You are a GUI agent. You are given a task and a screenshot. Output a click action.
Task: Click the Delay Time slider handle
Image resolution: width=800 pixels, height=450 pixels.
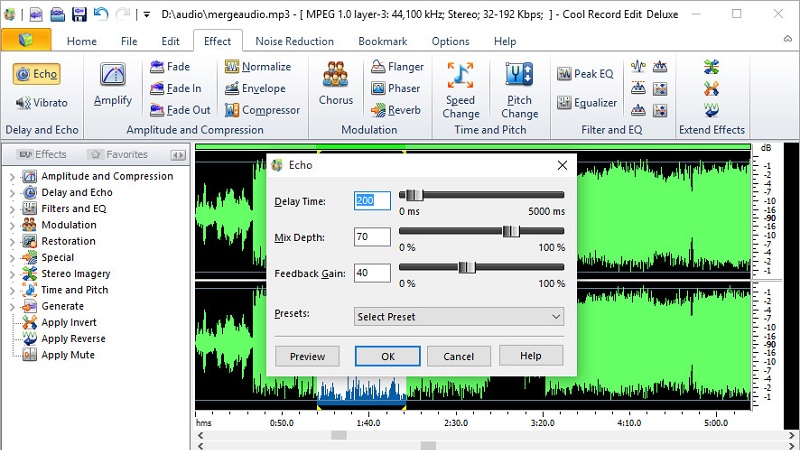[x=414, y=195]
